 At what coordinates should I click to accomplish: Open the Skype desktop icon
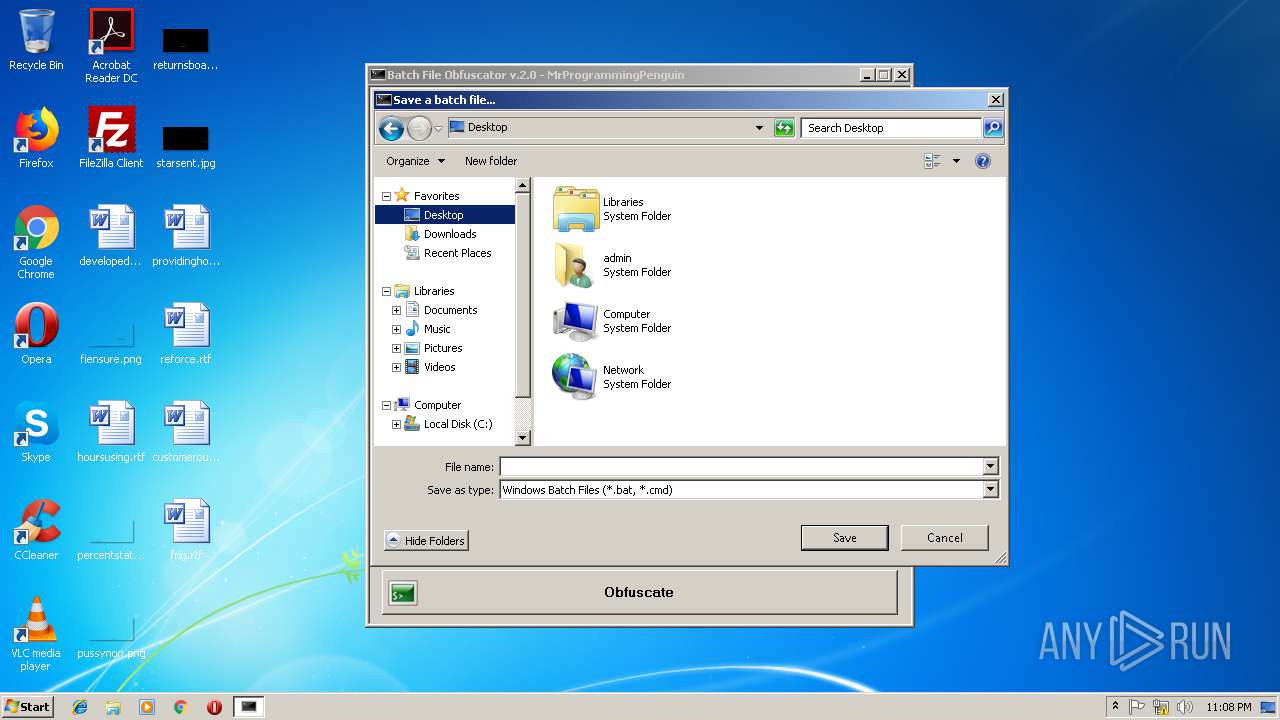click(36, 432)
